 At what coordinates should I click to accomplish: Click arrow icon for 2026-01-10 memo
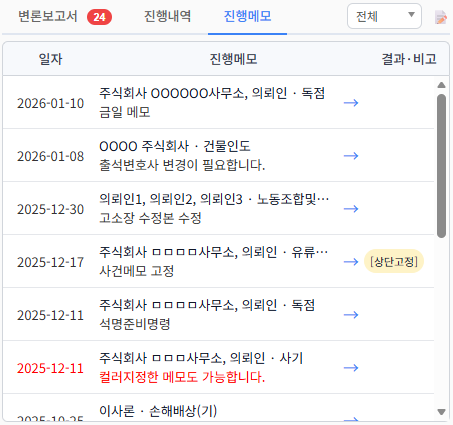(351, 103)
